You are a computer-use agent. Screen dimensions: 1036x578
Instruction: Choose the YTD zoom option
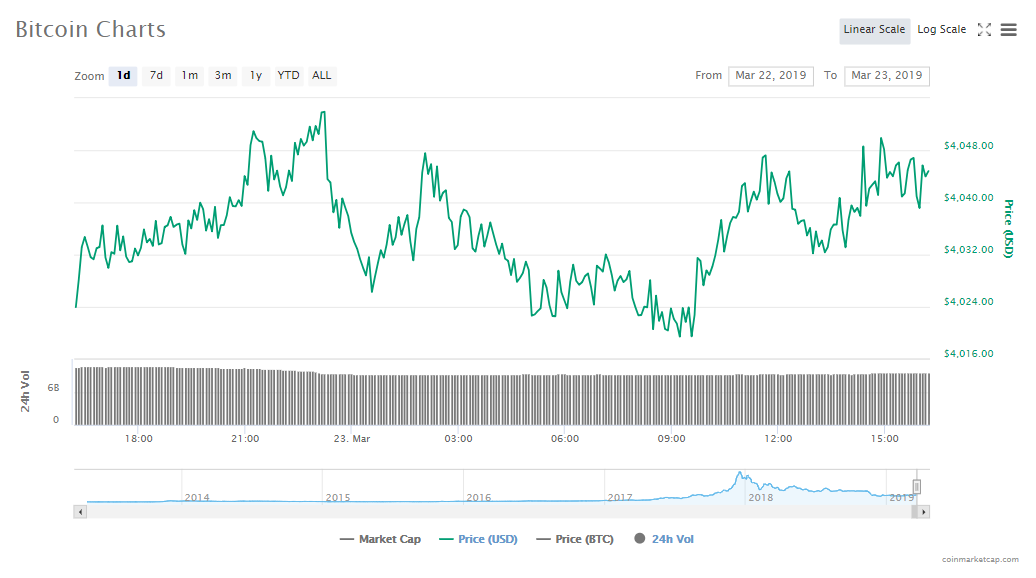pos(288,76)
